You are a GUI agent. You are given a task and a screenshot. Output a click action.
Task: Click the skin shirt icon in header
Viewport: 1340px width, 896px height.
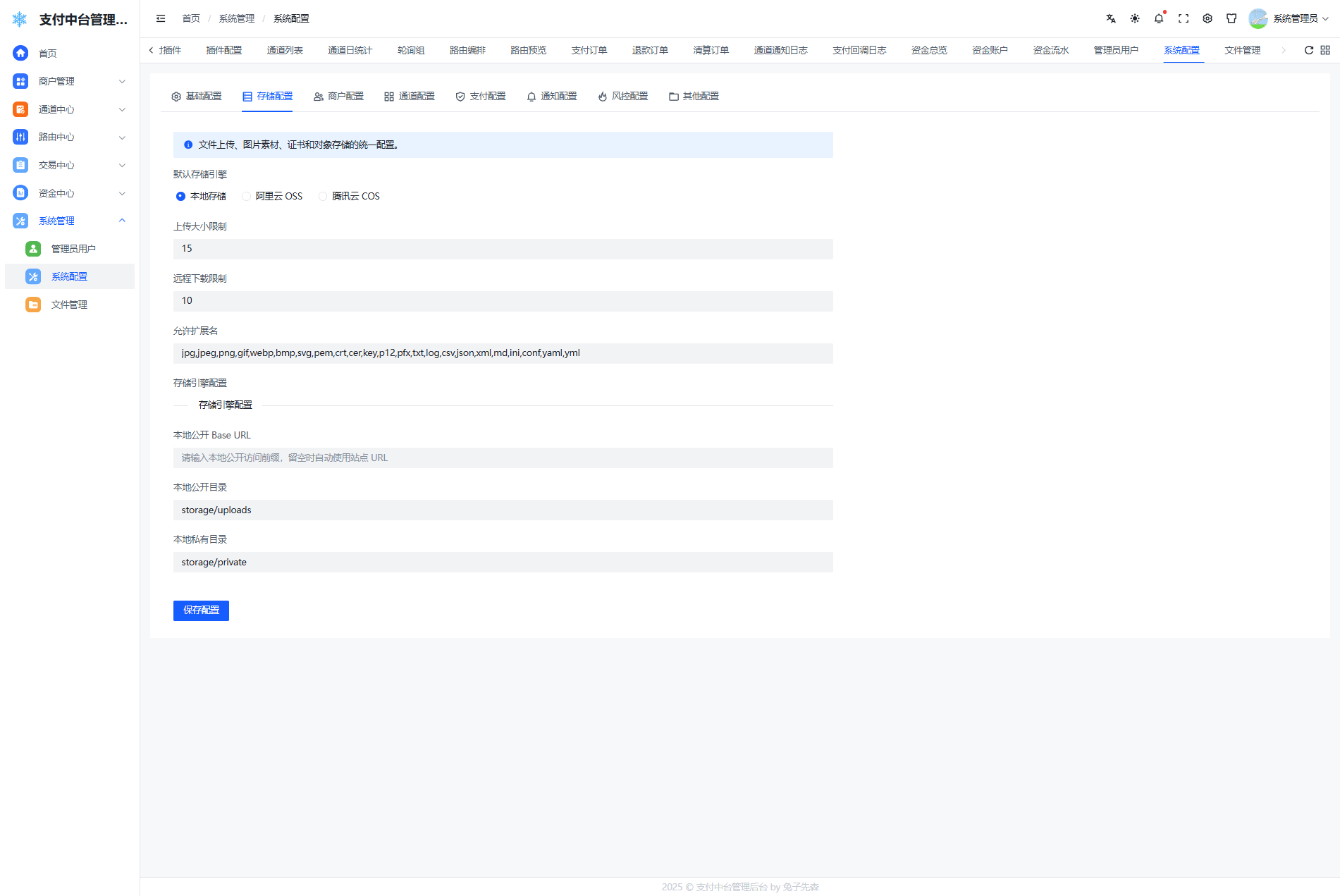[x=1231, y=19]
